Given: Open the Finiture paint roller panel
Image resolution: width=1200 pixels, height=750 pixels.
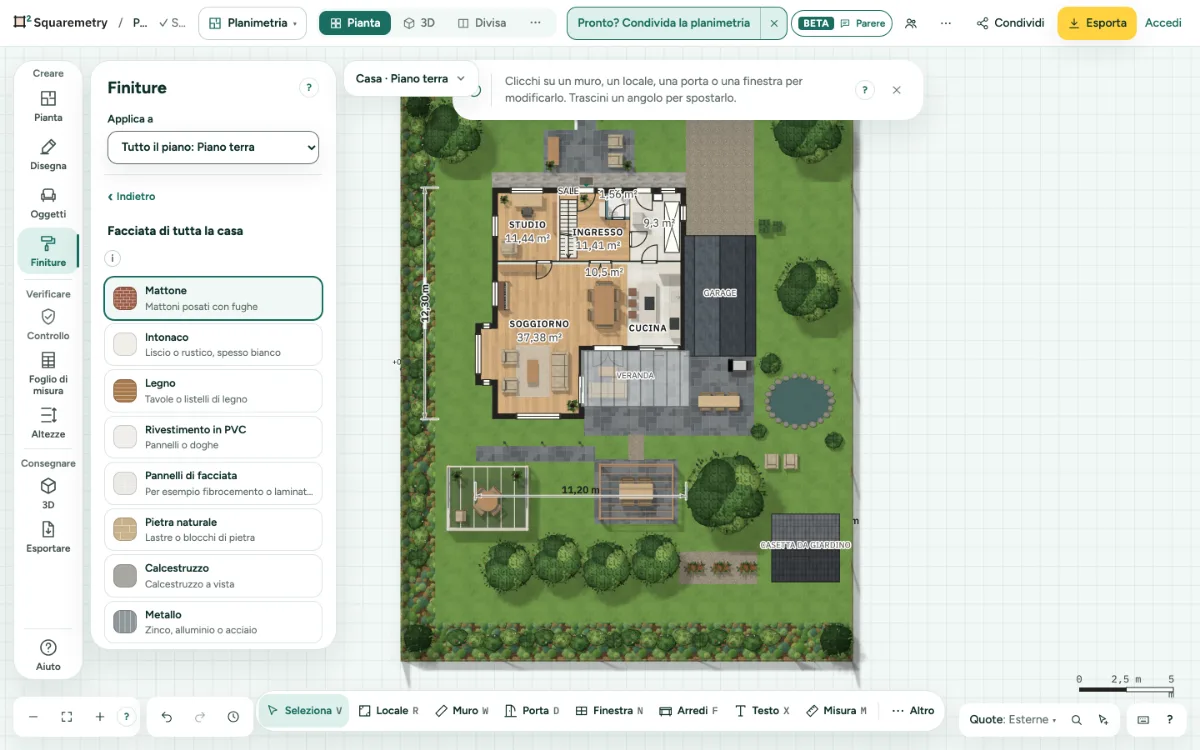Looking at the screenshot, I should pos(48,251).
